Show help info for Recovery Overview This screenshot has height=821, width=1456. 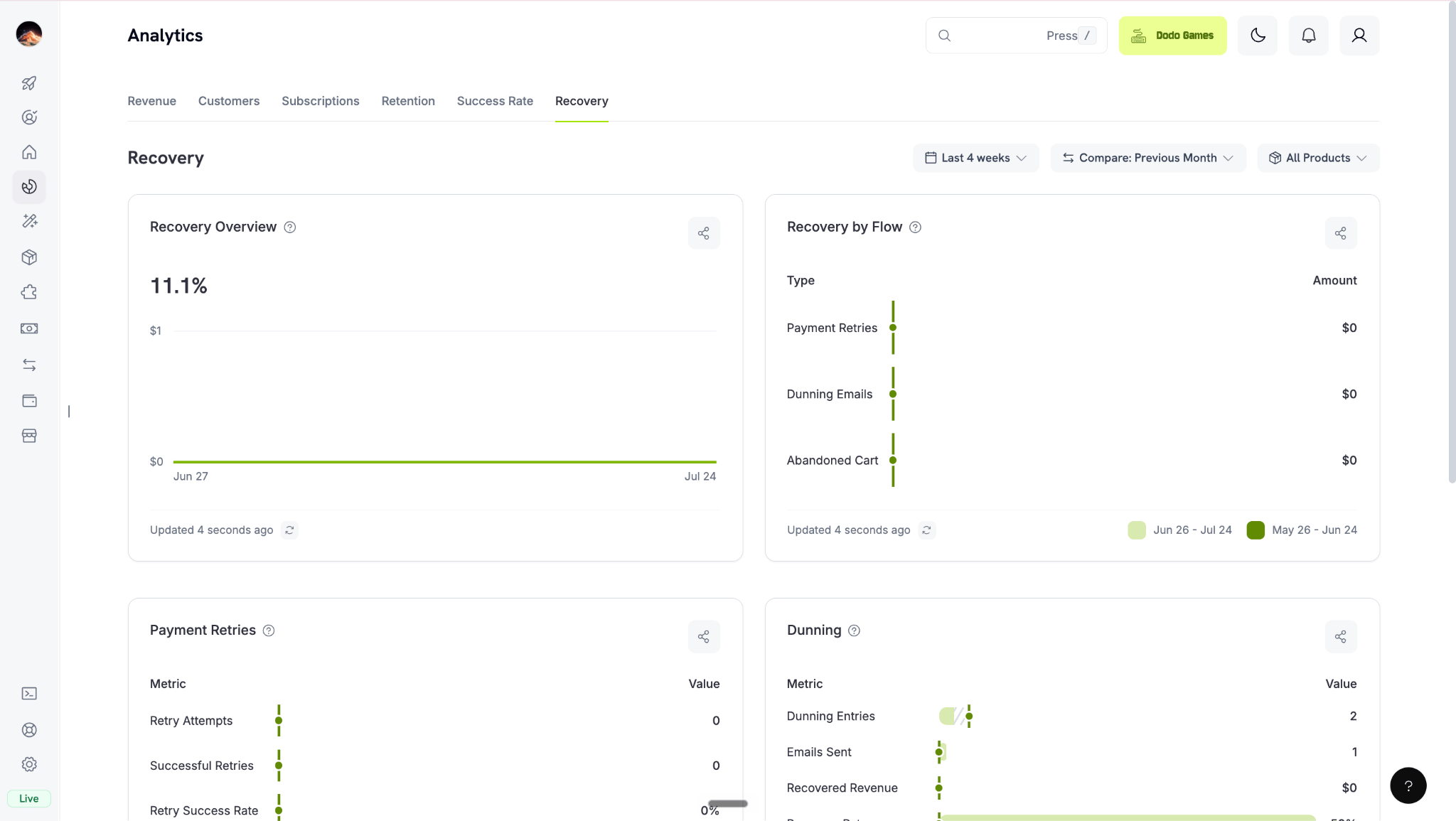tap(290, 227)
